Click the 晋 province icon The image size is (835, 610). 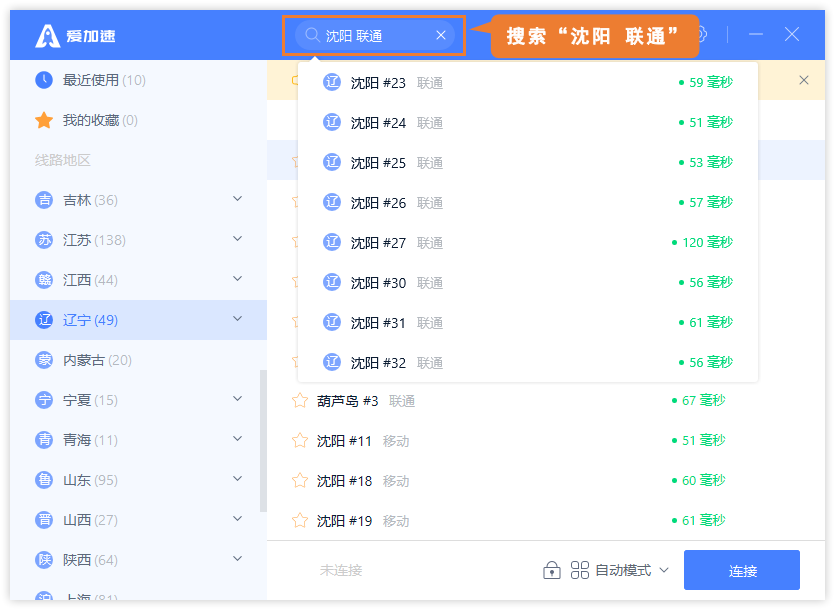[x=44, y=519]
